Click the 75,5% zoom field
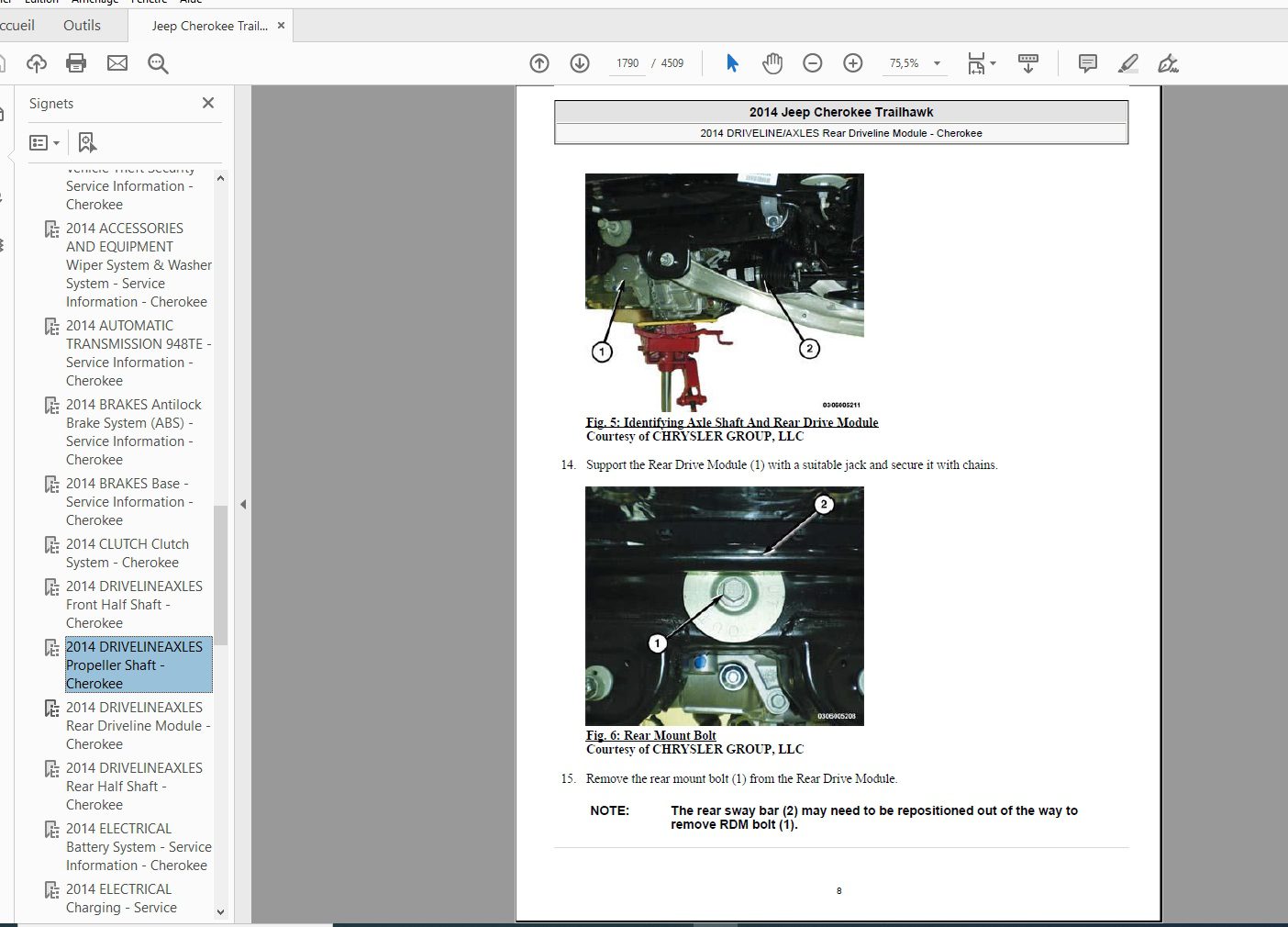Image resolution: width=1288 pixels, height=927 pixels. pyautogui.click(x=904, y=63)
